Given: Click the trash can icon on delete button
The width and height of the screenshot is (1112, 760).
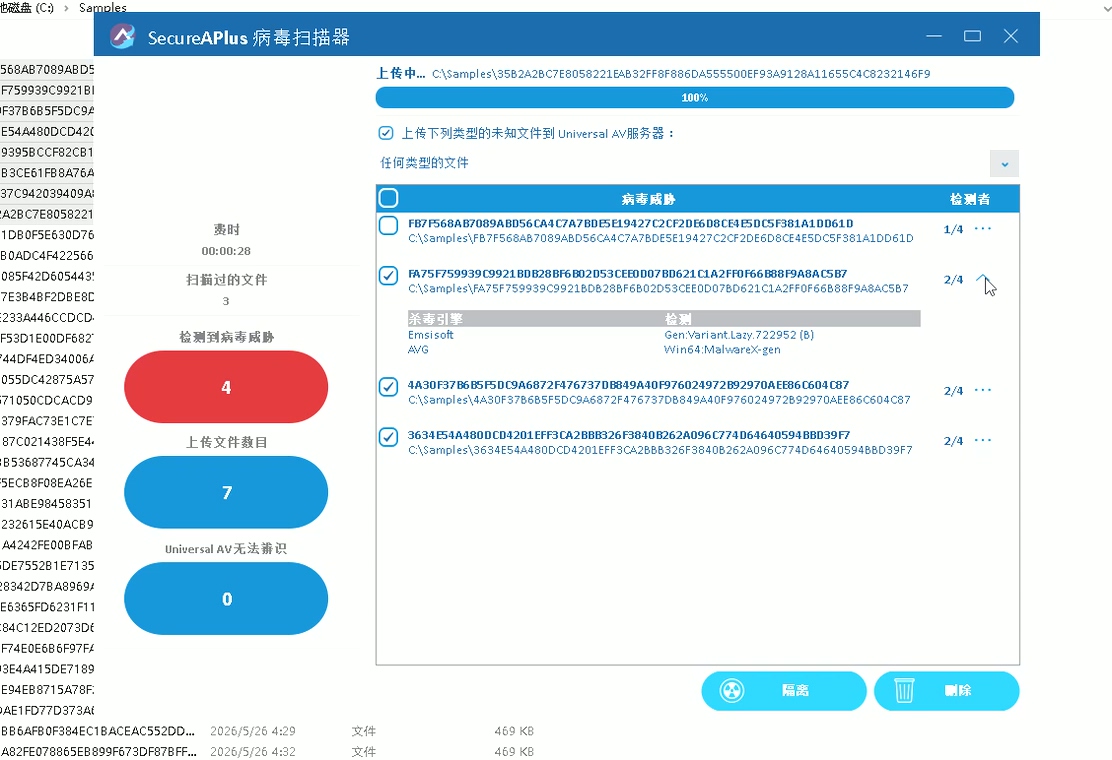Looking at the screenshot, I should 904,691.
